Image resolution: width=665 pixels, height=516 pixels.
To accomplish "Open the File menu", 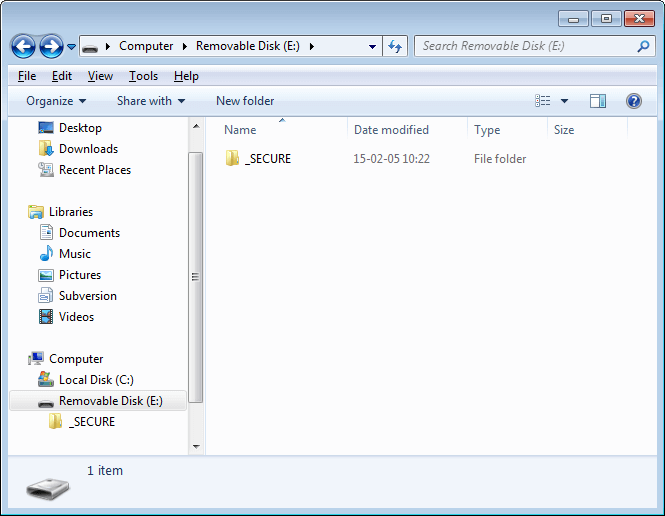I will tap(27, 76).
